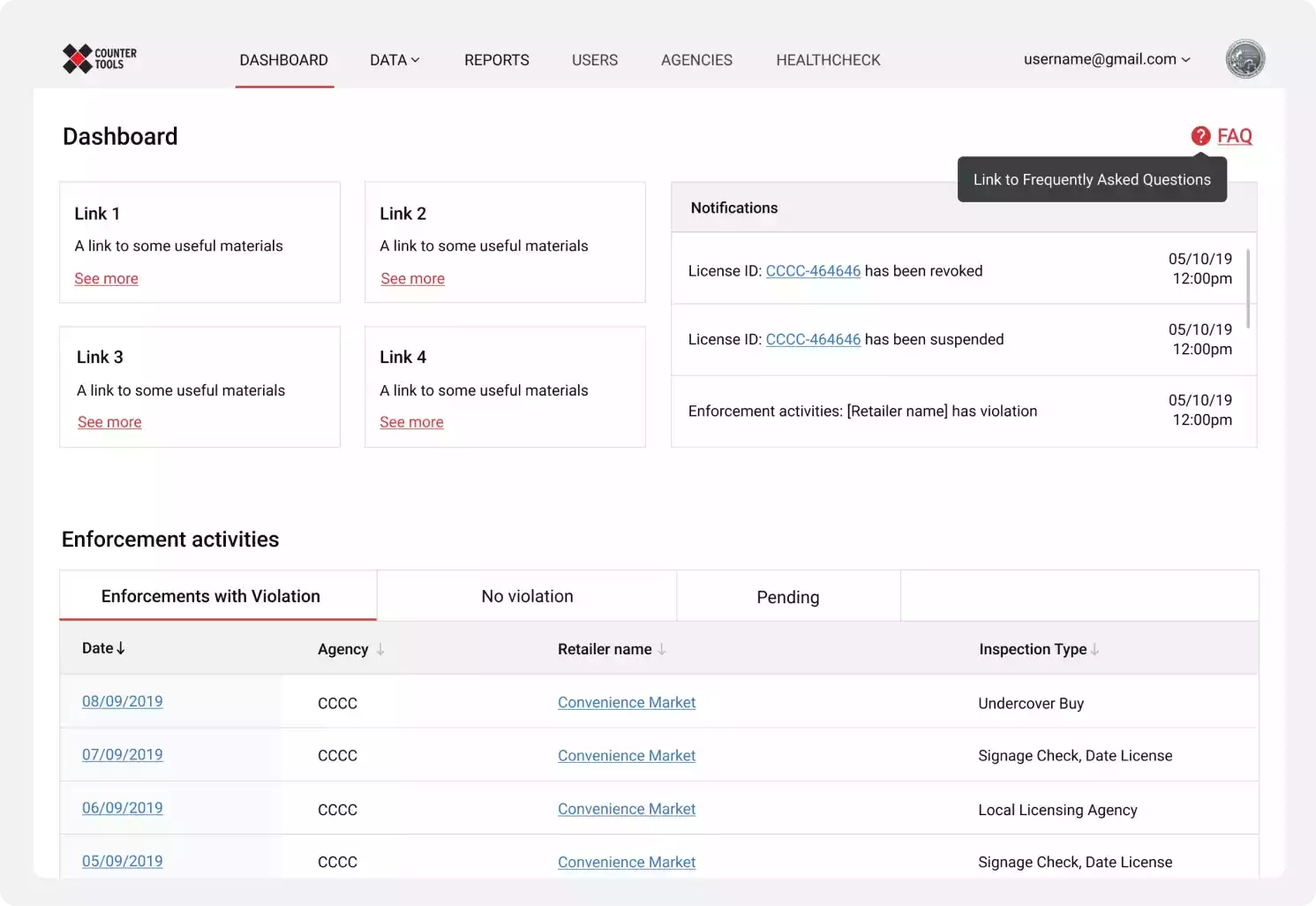Open Convenience Market in 08/09/2019 row
The width and height of the screenshot is (1316, 906).
(627, 702)
